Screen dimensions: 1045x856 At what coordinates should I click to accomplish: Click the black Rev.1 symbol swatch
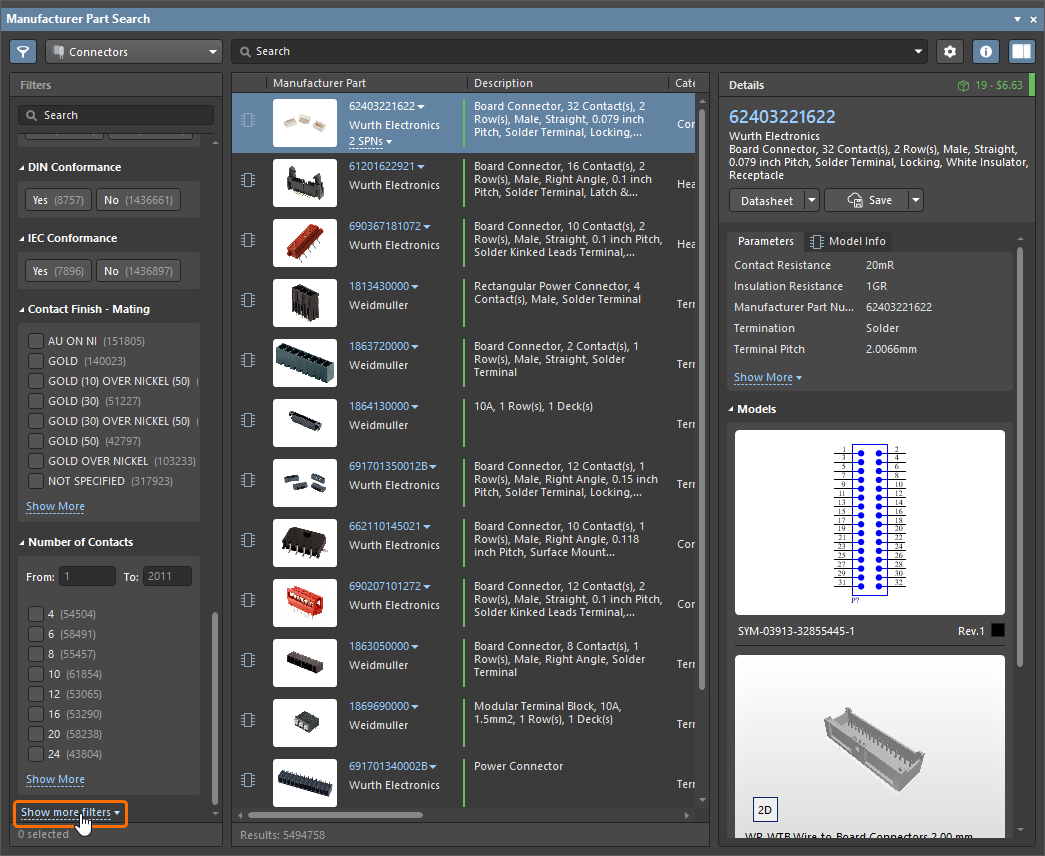(997, 631)
